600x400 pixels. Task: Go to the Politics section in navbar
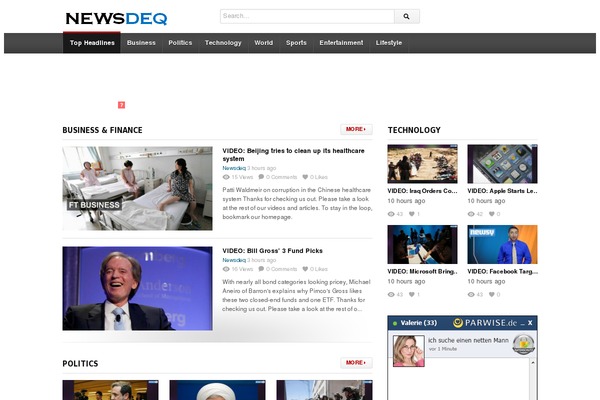click(180, 43)
